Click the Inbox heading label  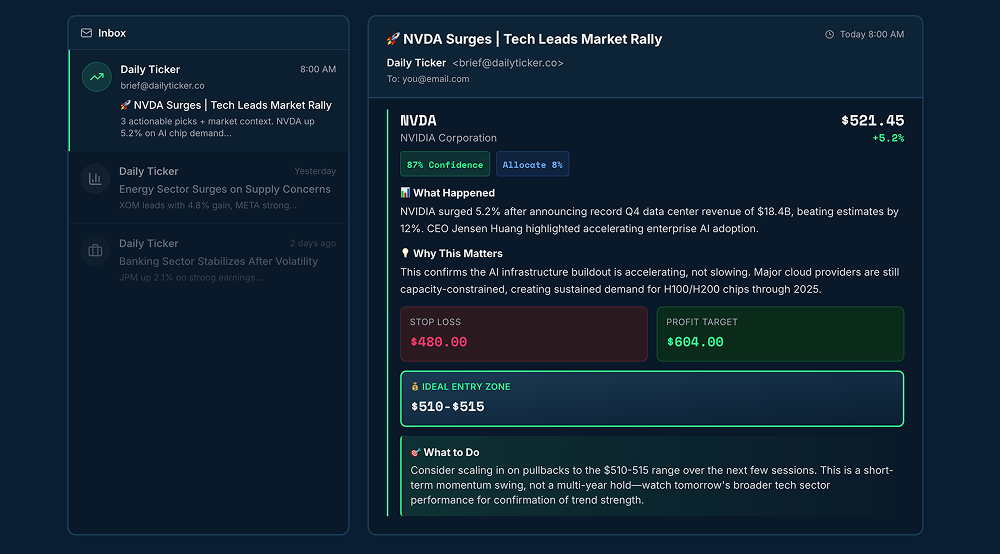coord(112,33)
